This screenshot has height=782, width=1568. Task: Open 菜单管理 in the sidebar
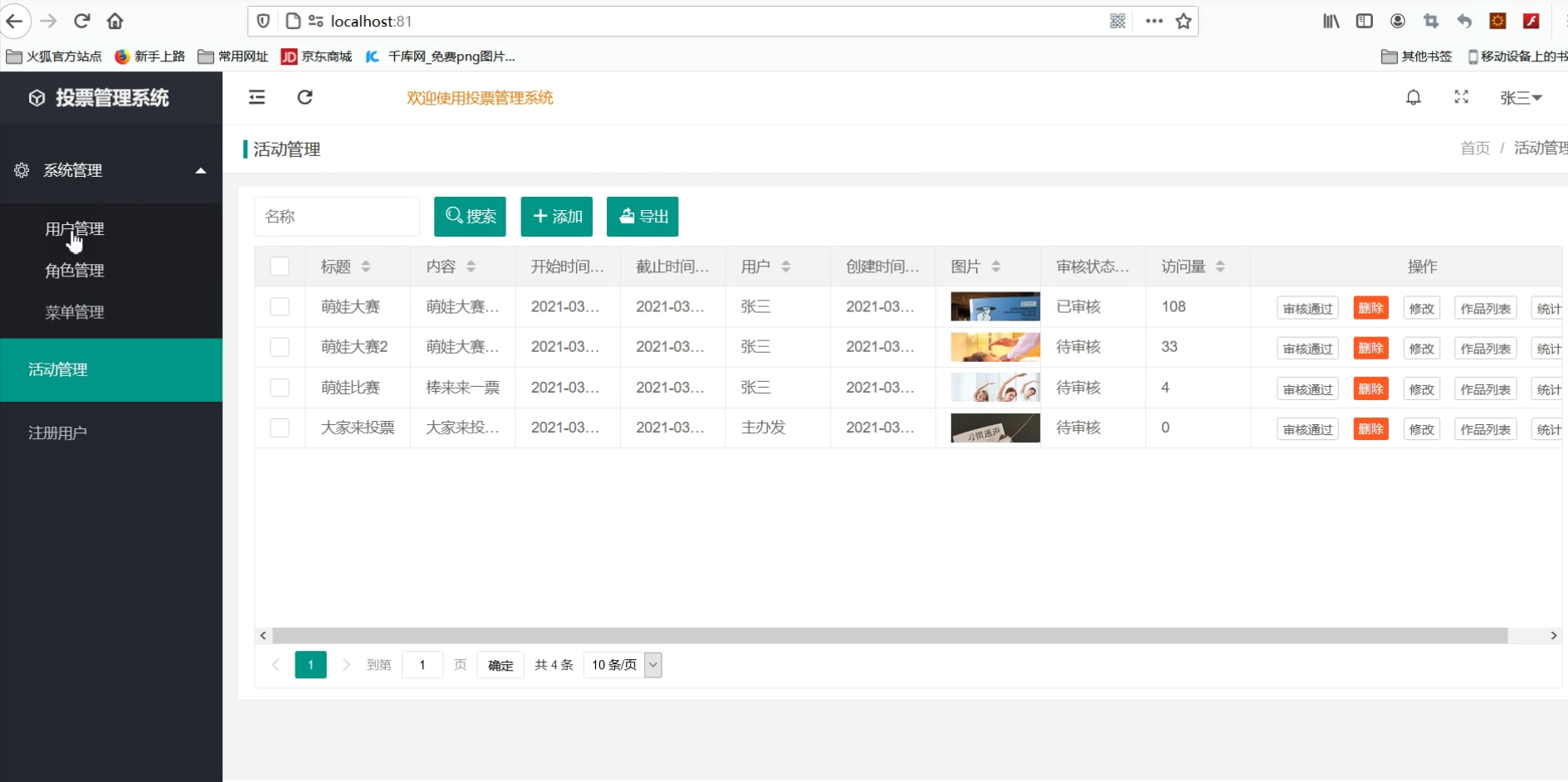(x=75, y=312)
